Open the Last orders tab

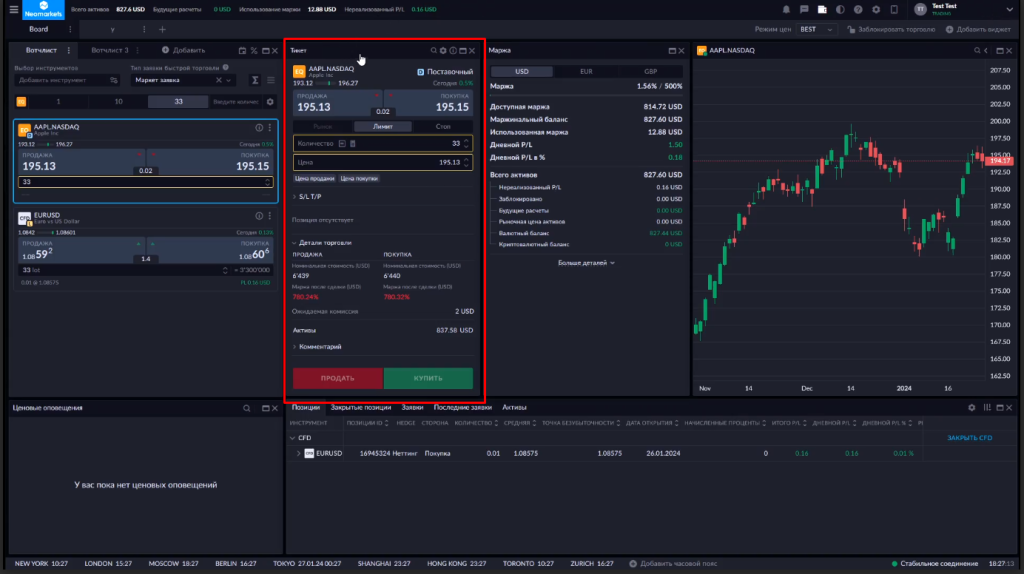click(x=462, y=407)
